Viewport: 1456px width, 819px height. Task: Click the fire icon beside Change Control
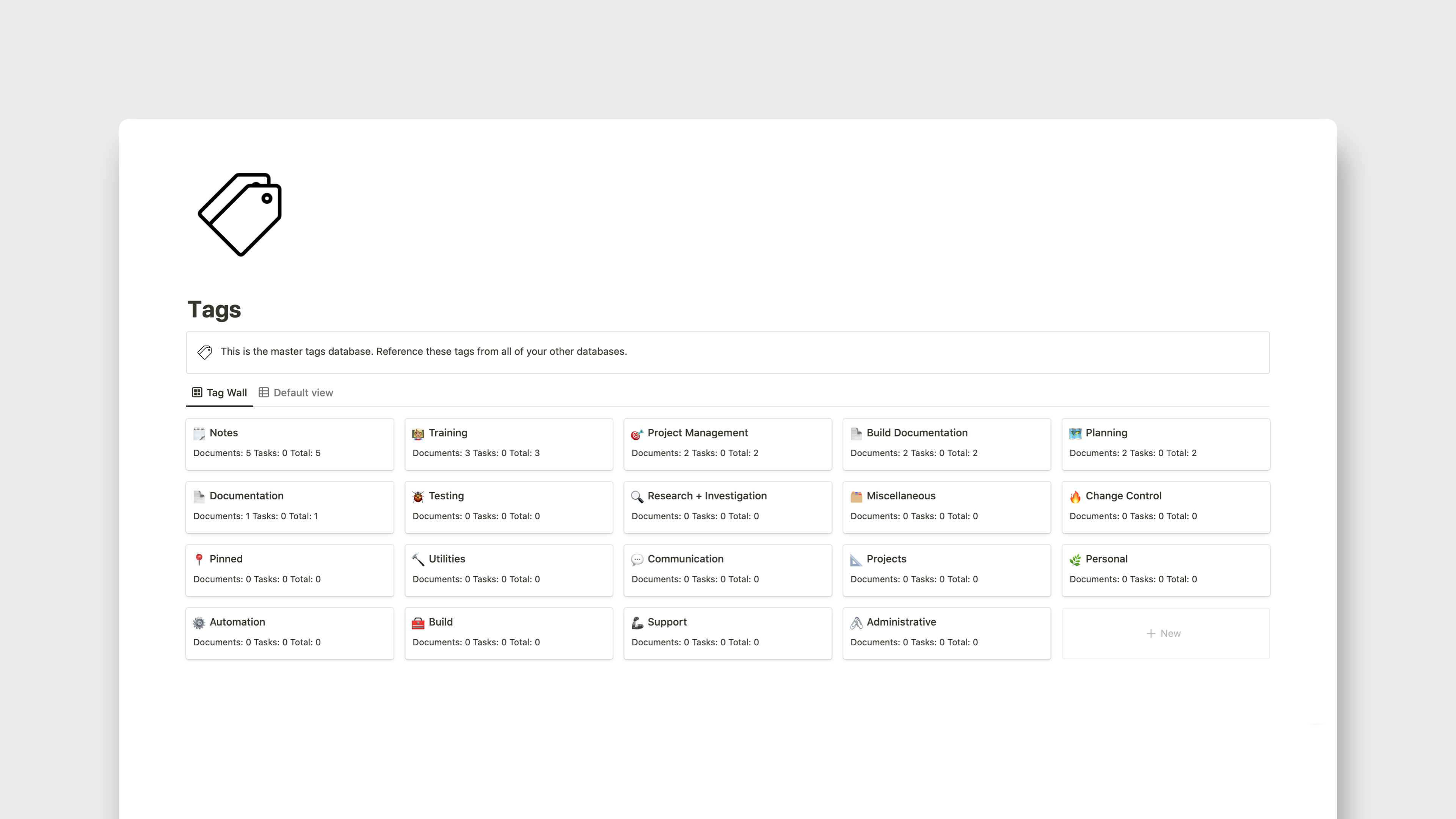click(x=1075, y=496)
